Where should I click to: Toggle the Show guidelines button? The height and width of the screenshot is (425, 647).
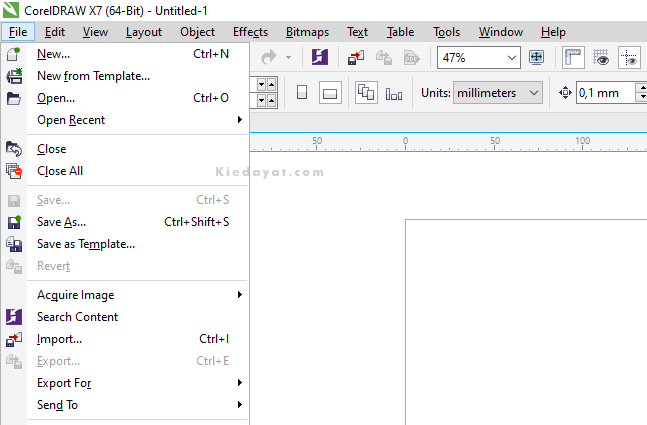629,57
